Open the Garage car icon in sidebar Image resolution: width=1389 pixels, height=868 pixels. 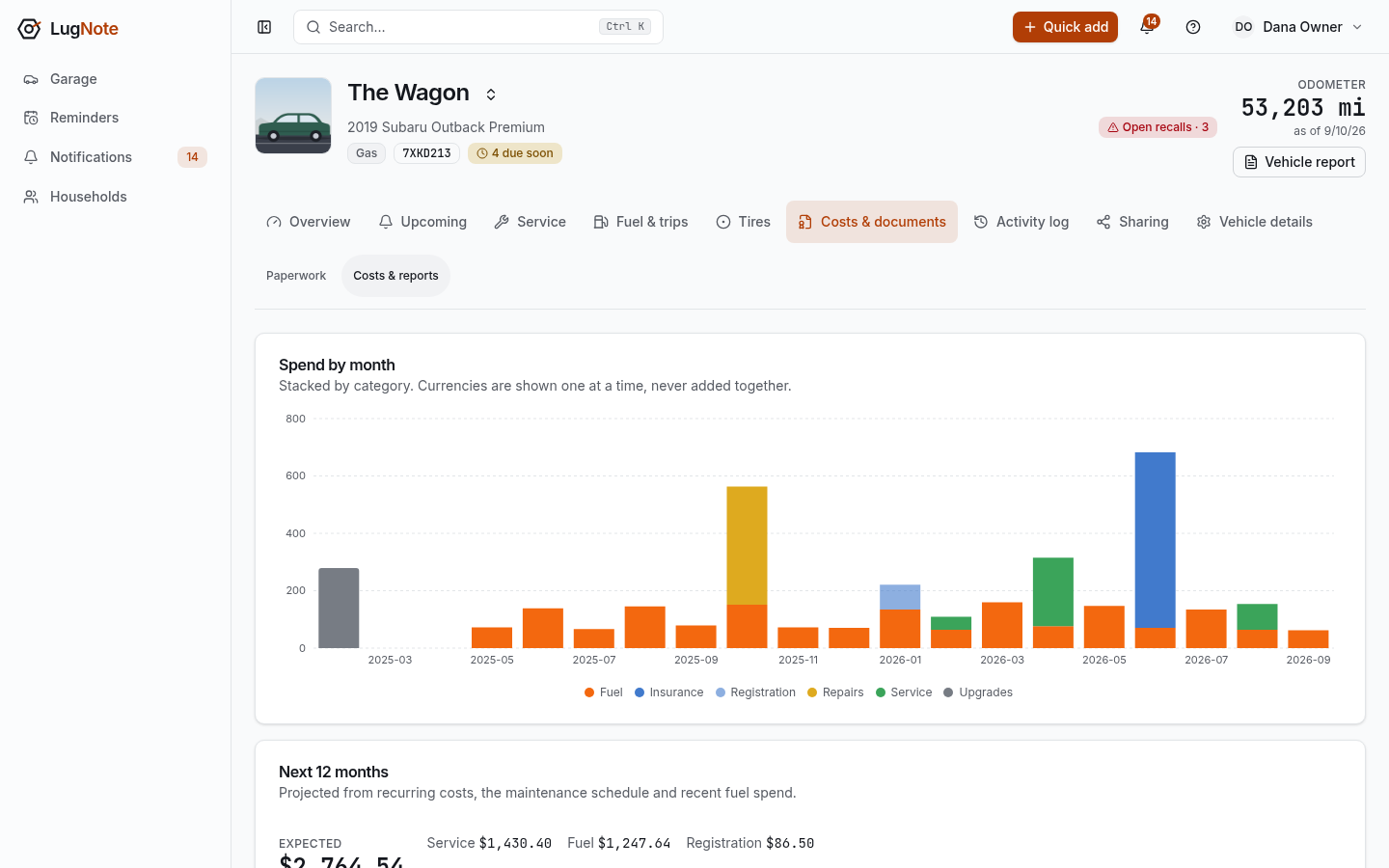coord(31,79)
